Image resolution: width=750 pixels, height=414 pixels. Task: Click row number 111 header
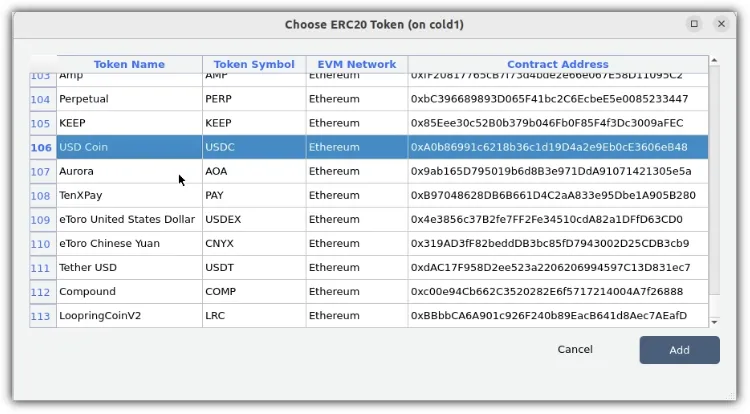click(x=43, y=267)
